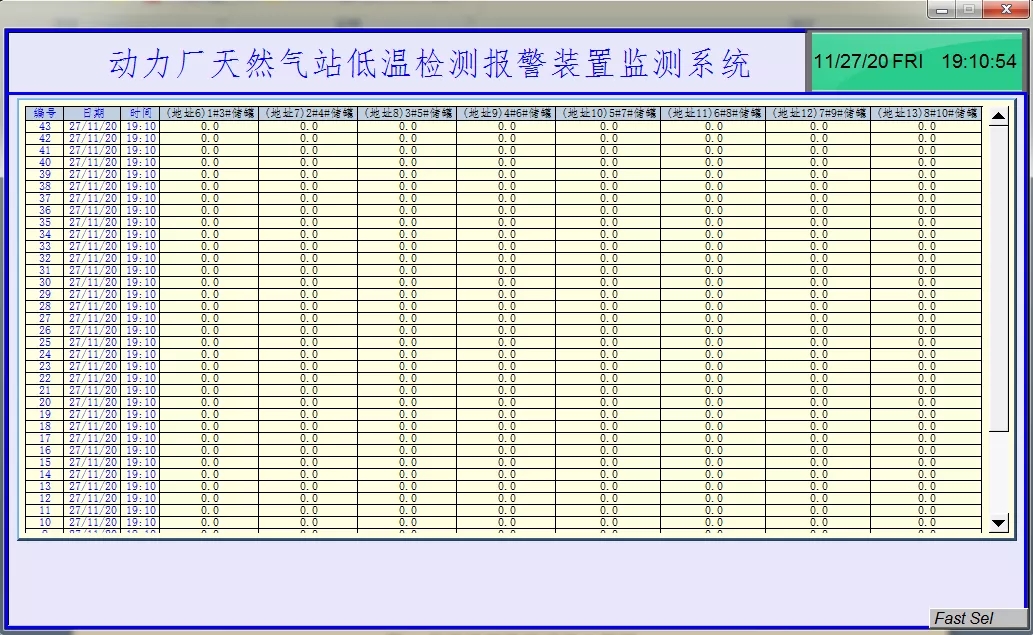Click the (地址7)2#4#储罐 column header
The height and width of the screenshot is (635, 1033).
coord(309,114)
